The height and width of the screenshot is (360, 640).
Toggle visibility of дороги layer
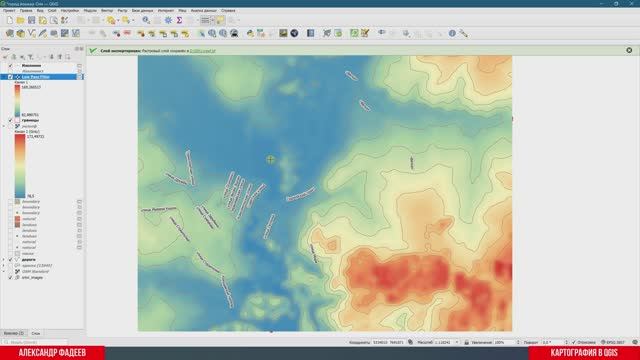click(11, 259)
